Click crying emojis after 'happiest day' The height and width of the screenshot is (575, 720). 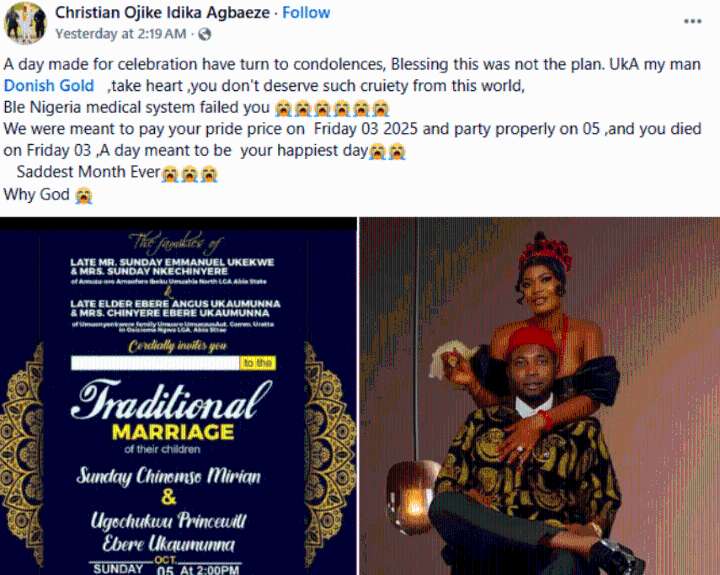coord(388,152)
